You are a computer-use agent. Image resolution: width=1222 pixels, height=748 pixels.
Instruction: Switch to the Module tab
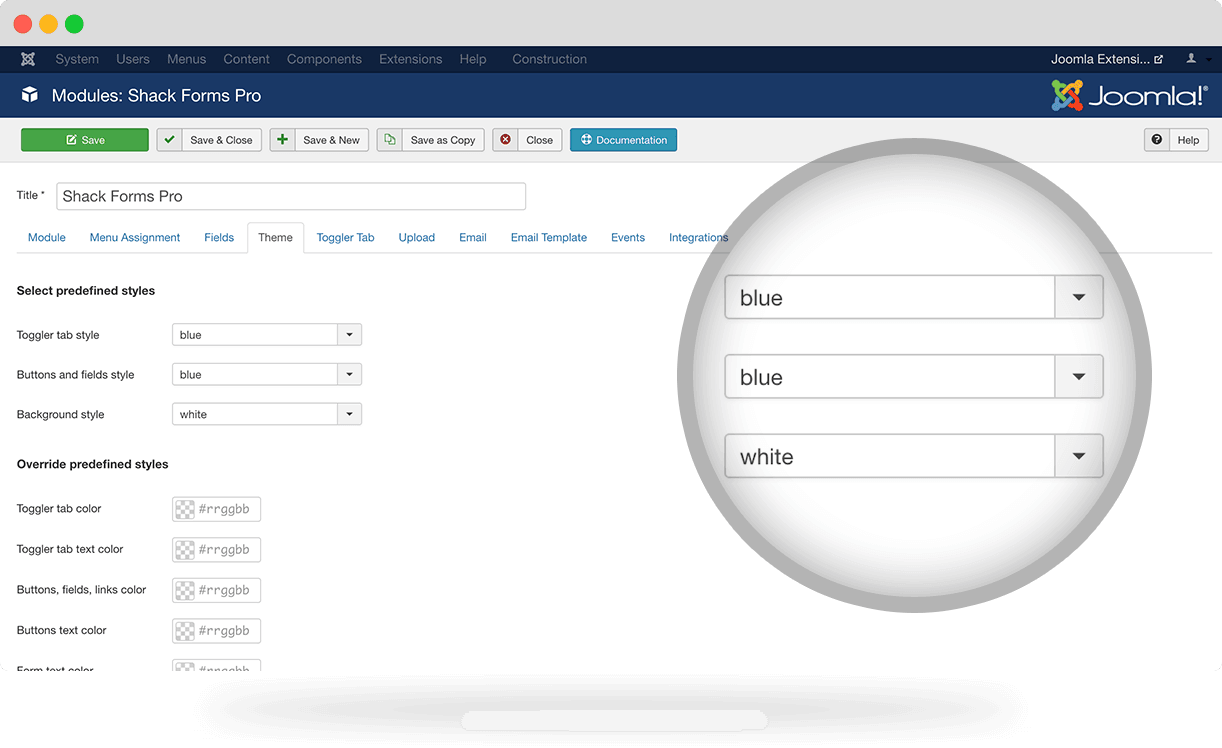point(47,238)
